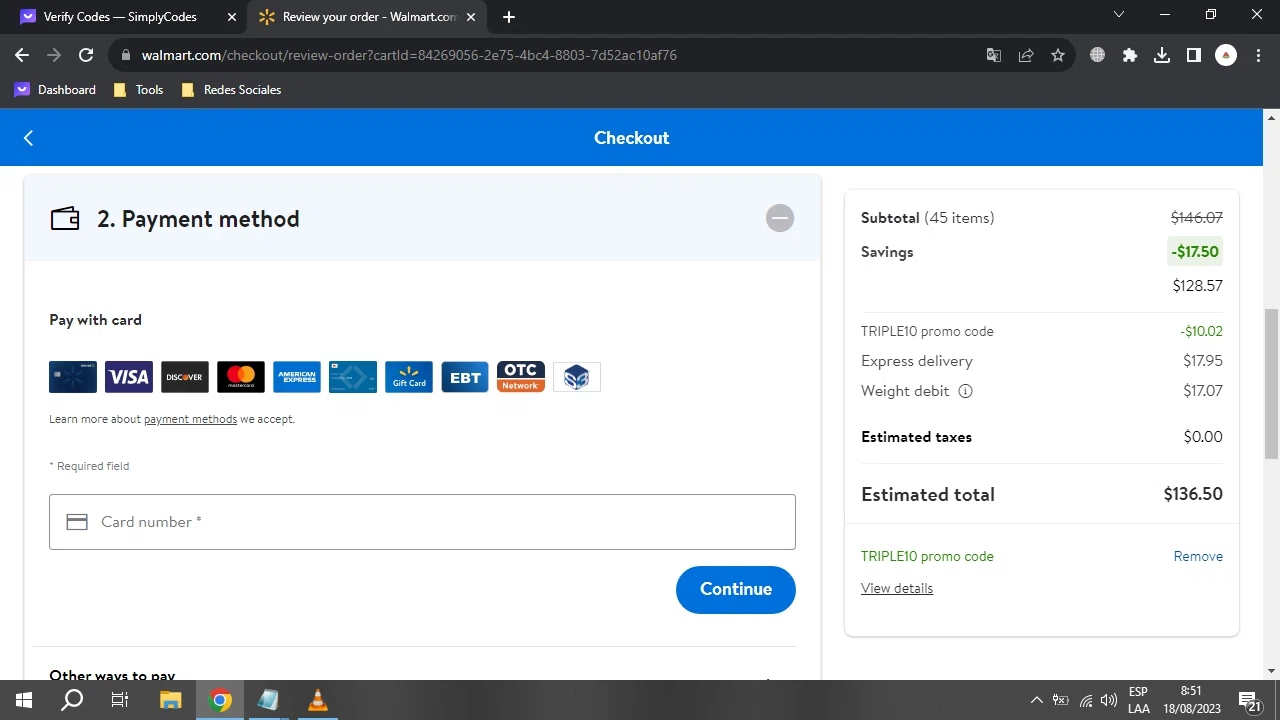
Task: Open the Windows Start menu
Action: (x=24, y=700)
